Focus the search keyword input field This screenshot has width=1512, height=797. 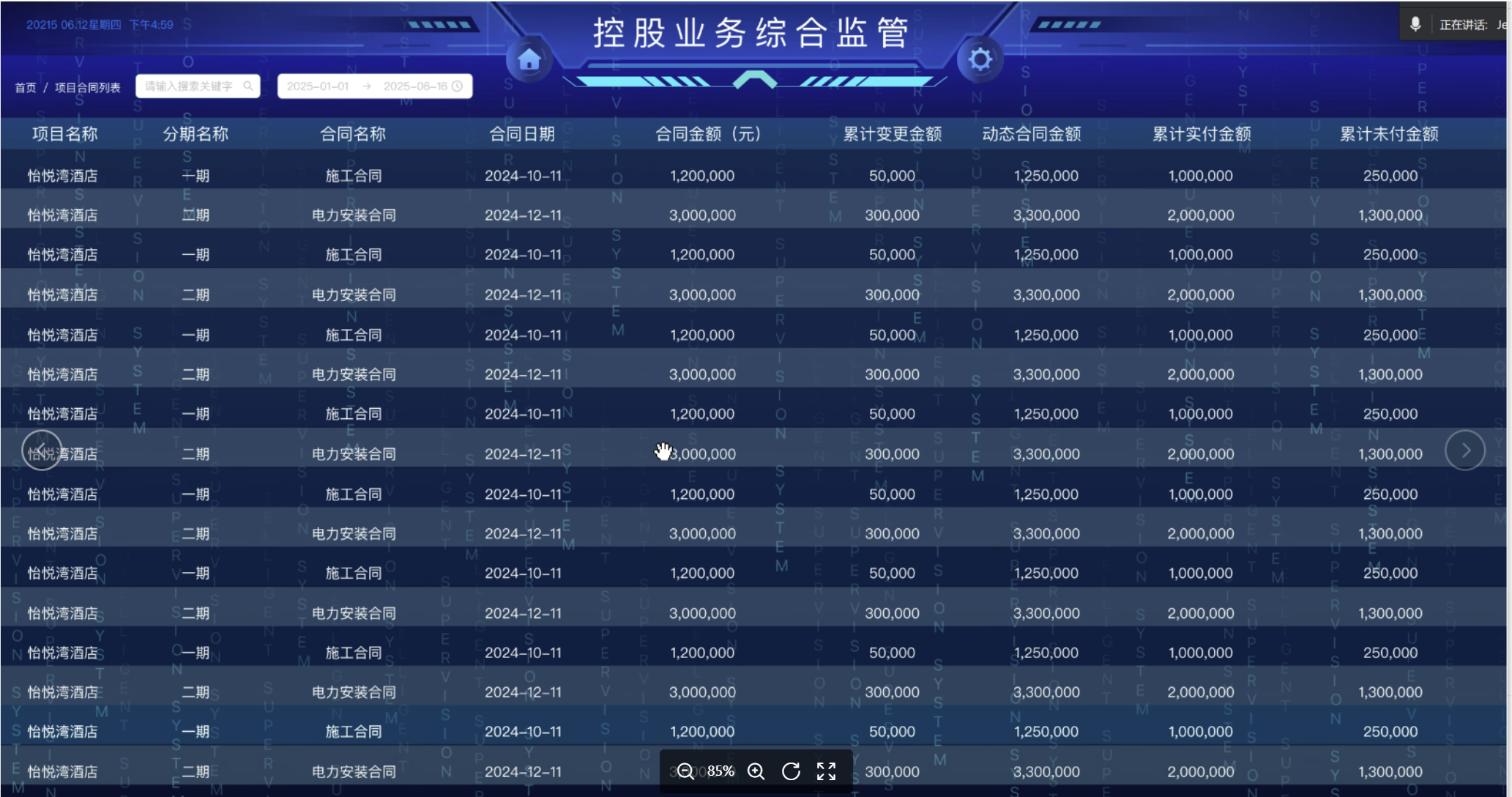(x=188, y=86)
